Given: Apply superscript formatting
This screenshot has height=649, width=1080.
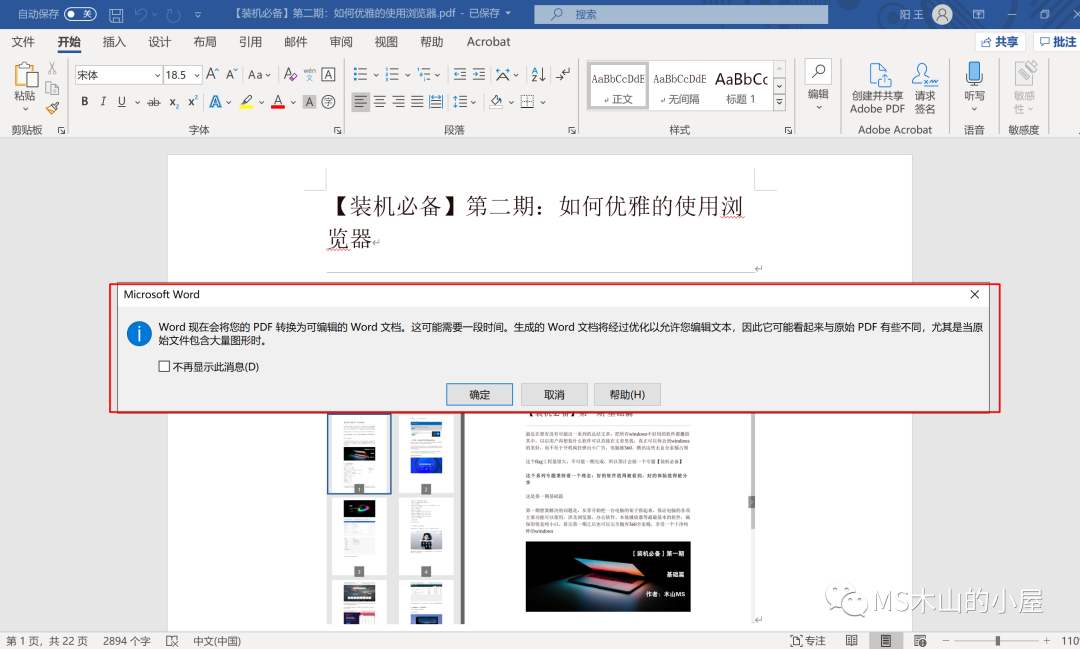Looking at the screenshot, I should click(193, 102).
